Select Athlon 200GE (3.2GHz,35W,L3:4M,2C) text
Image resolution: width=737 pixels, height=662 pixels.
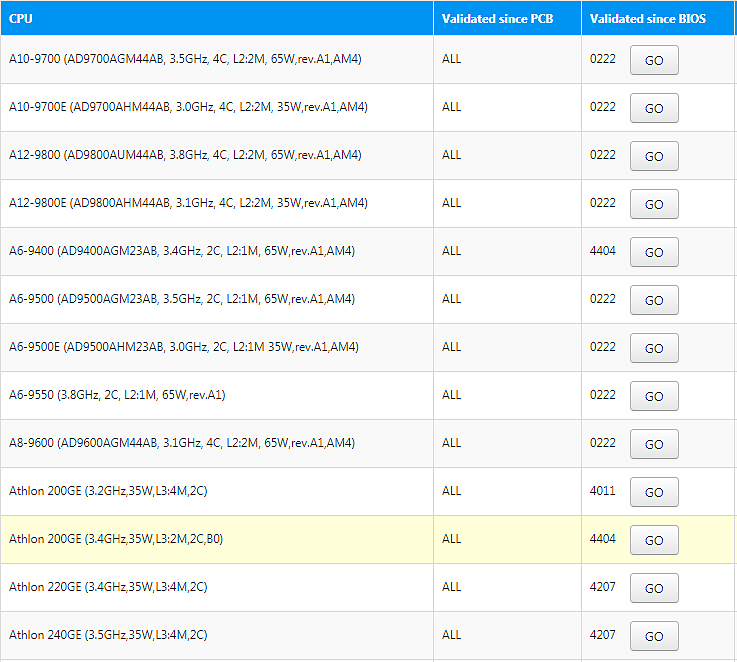point(108,490)
